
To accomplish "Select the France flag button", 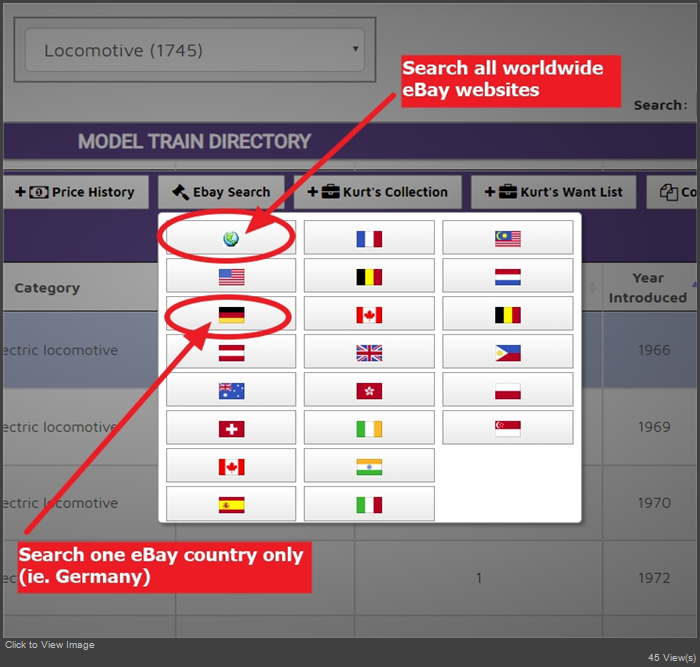I will (x=369, y=238).
